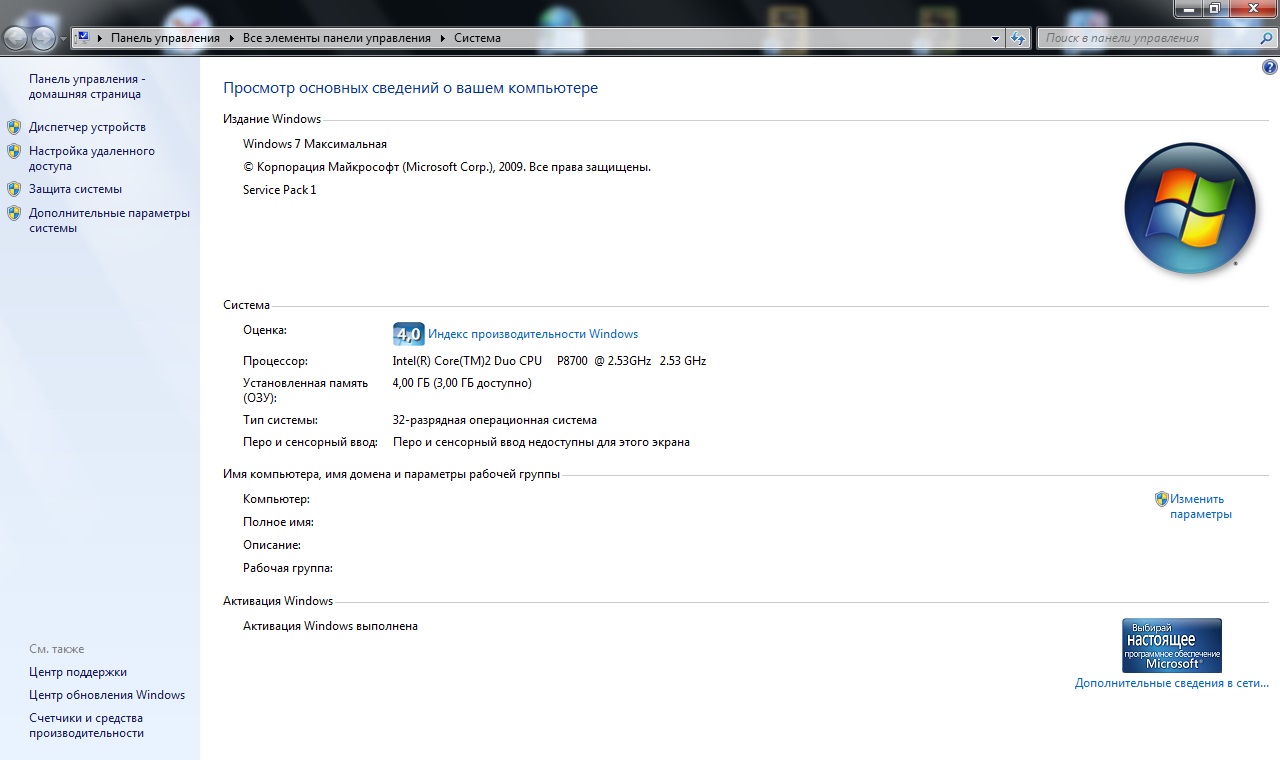
Task: Open 'Центр обновления Windows' link
Action: pyautogui.click(x=107, y=695)
